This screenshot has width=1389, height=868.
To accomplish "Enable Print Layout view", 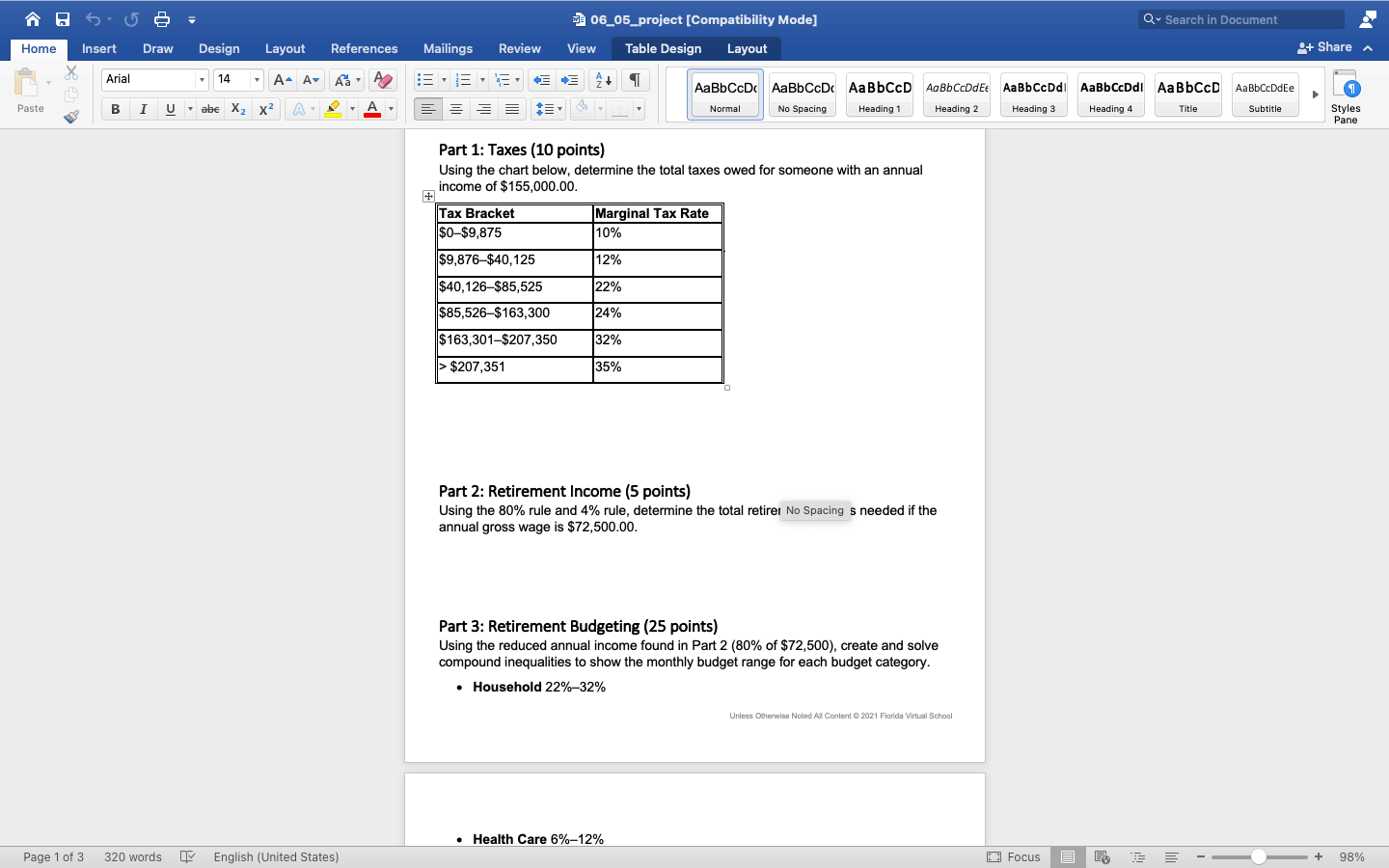I will tap(1068, 856).
